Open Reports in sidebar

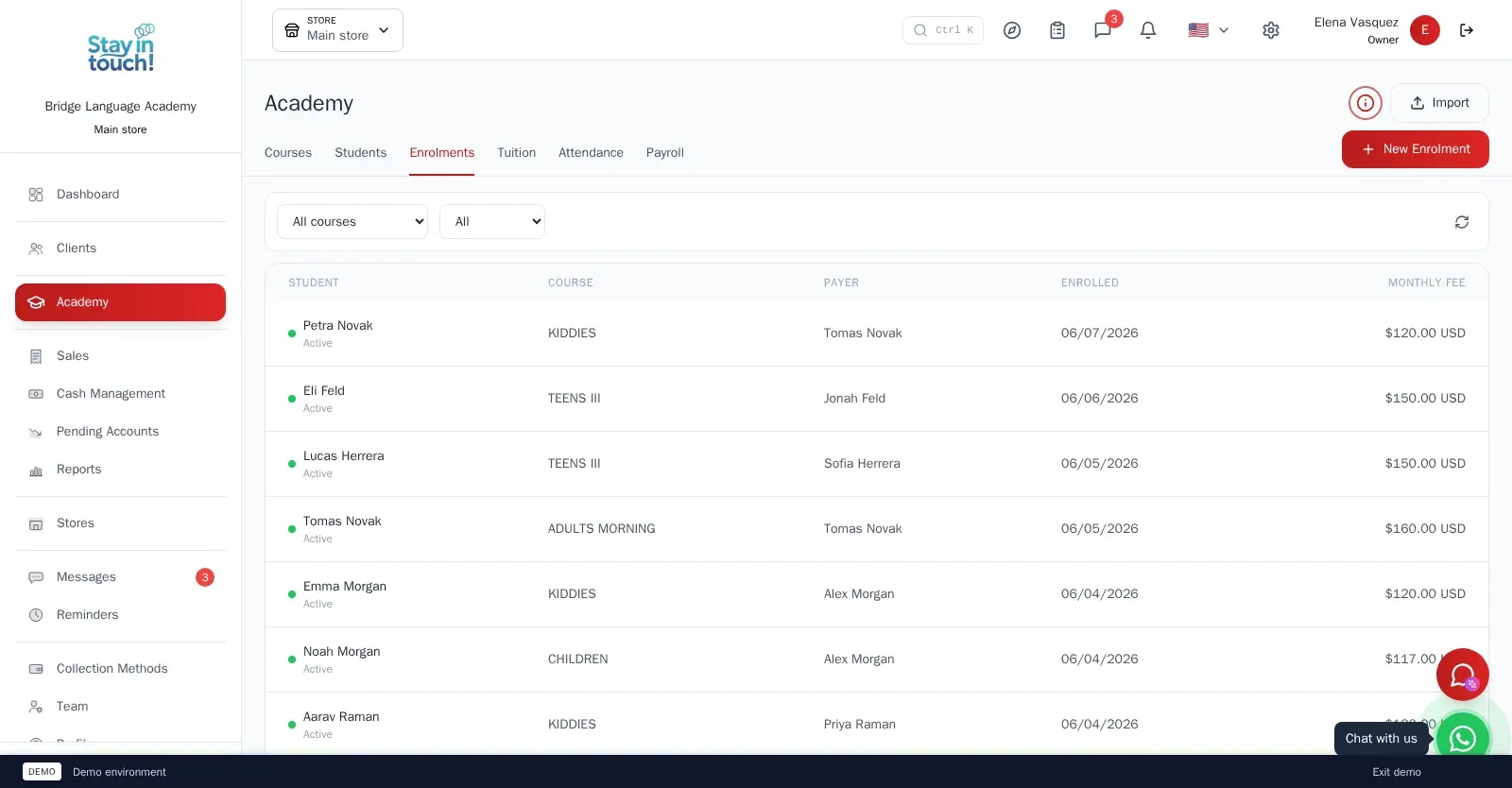point(121,470)
